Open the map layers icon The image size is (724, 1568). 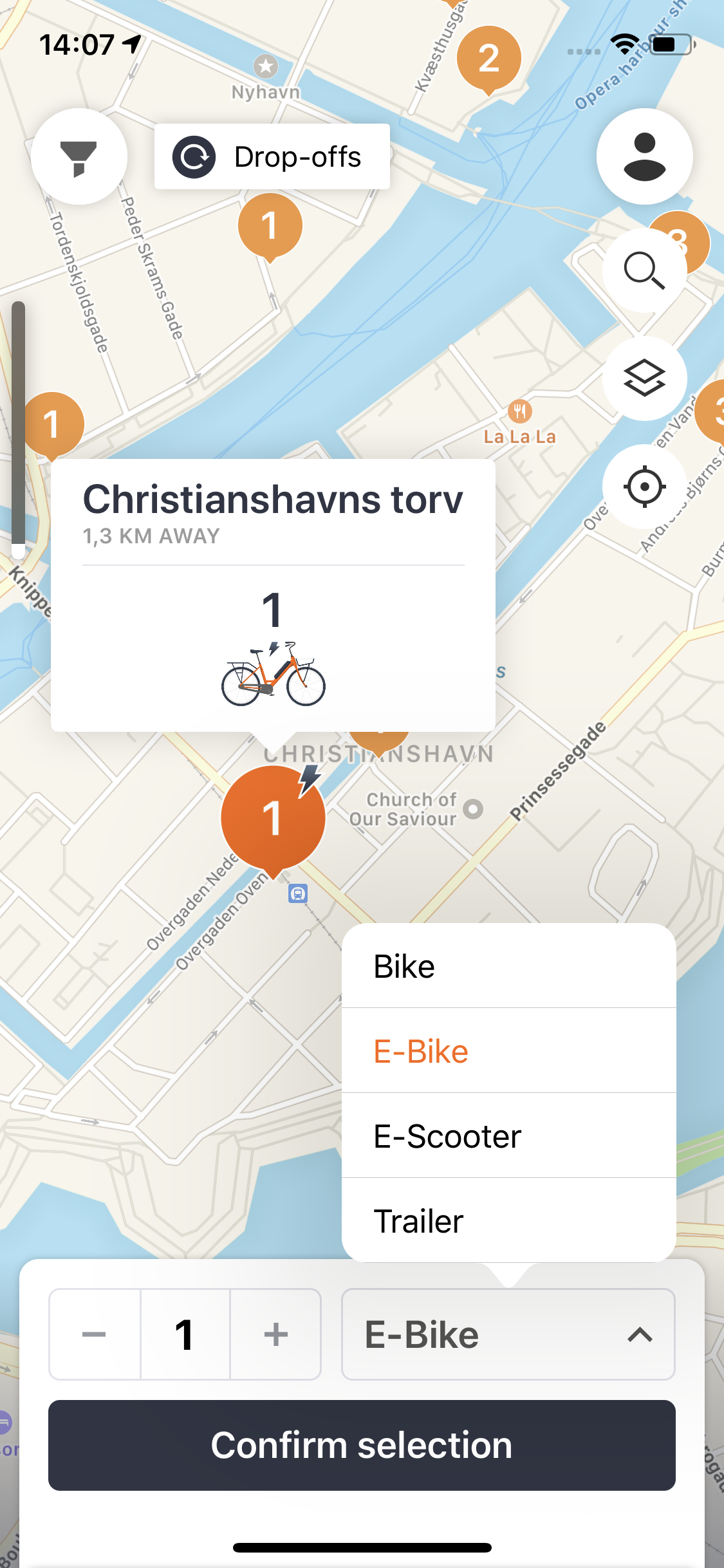(644, 378)
